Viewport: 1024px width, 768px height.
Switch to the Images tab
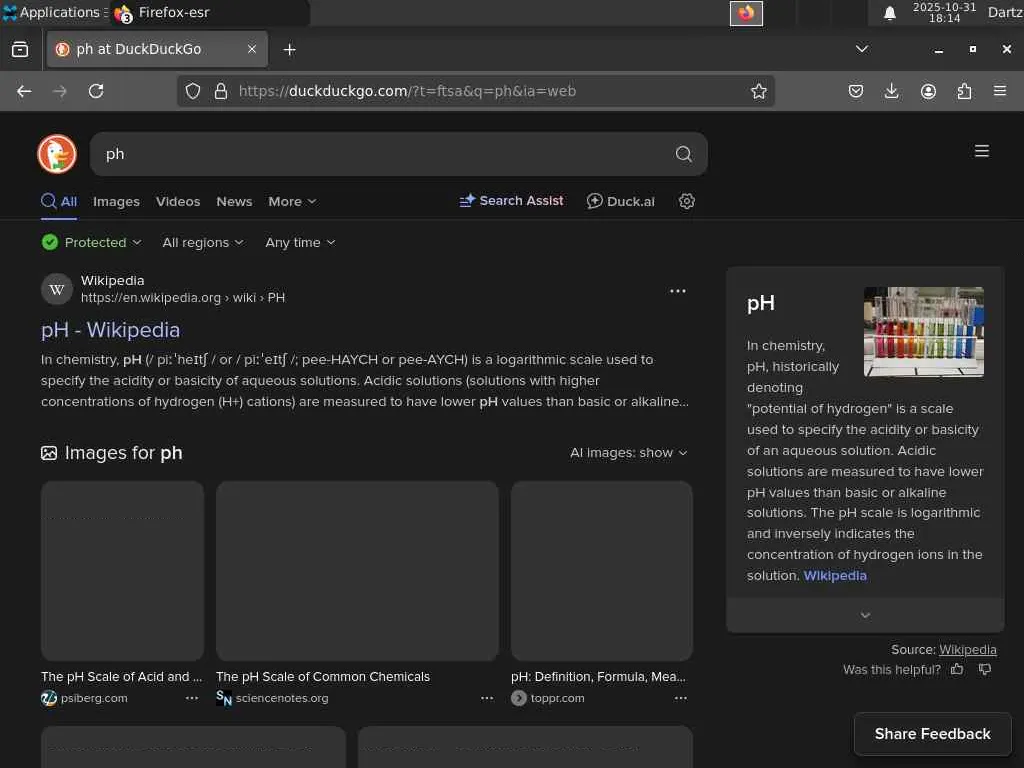(116, 202)
